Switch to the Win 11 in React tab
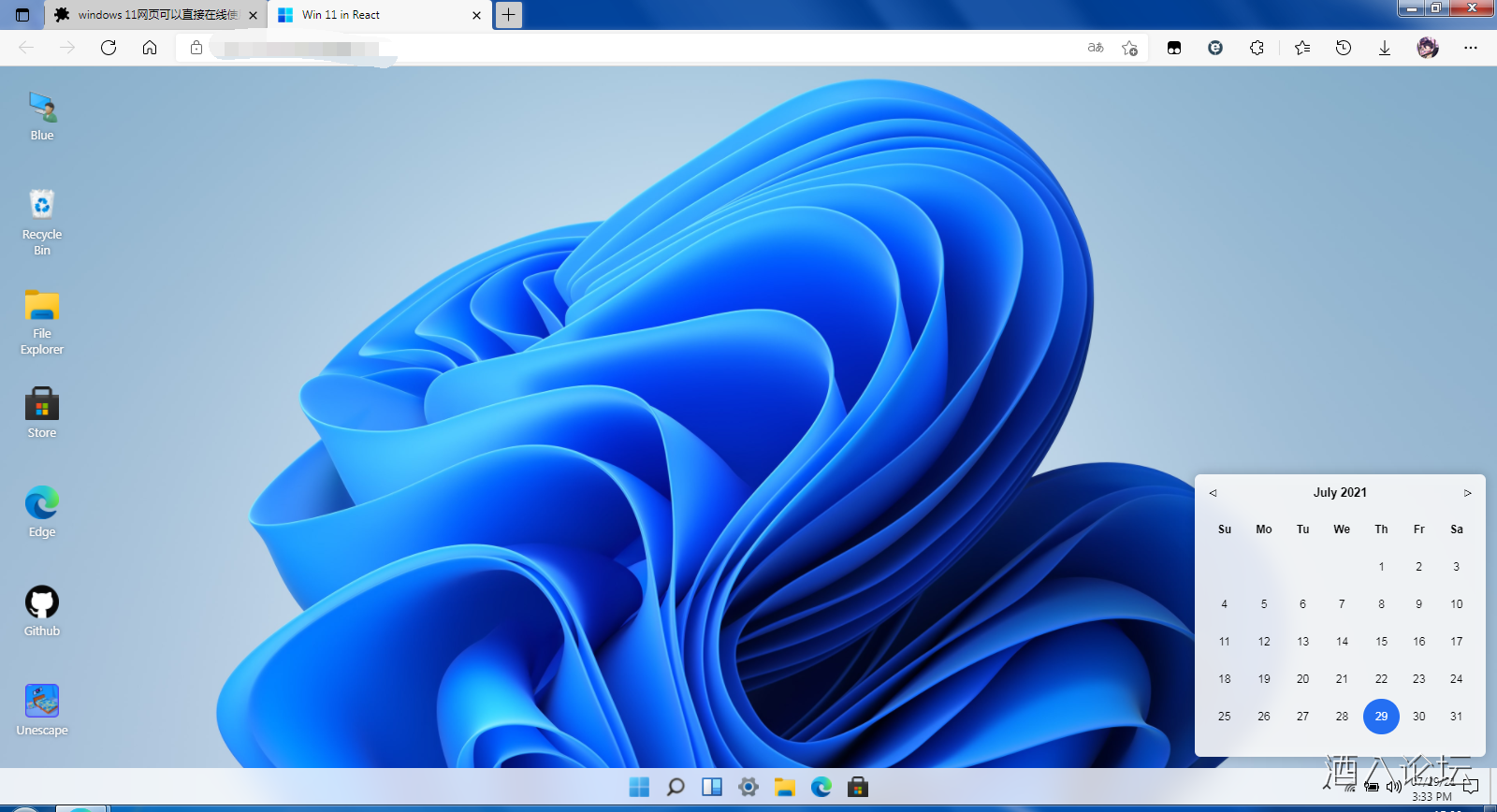Screen dimensions: 1497x812 click(x=374, y=15)
